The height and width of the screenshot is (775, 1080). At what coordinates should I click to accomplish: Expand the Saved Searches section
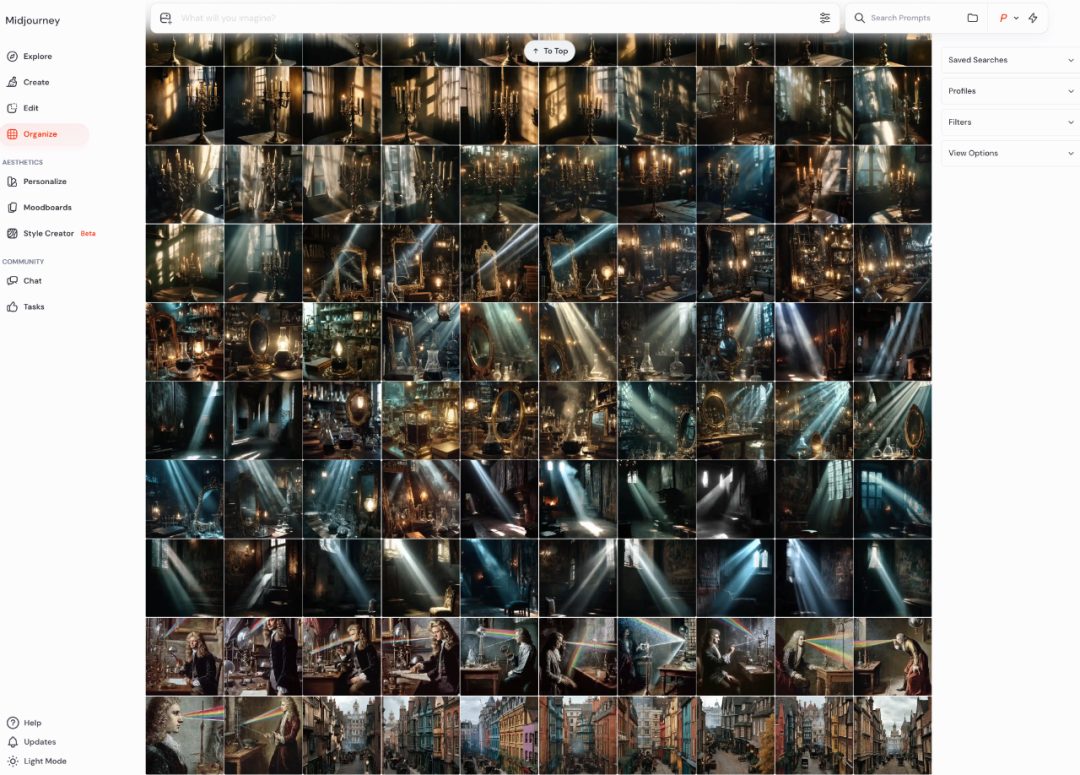coord(1009,60)
